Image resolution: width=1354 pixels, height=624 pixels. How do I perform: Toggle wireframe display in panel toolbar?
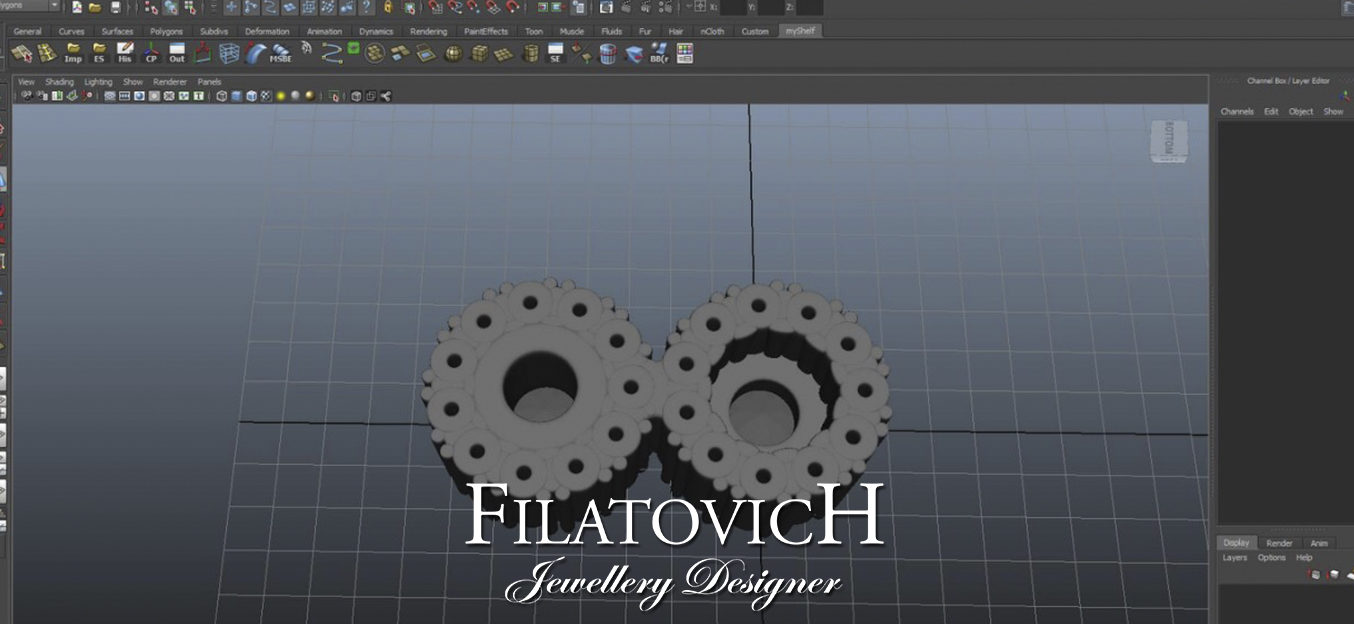(x=221, y=96)
